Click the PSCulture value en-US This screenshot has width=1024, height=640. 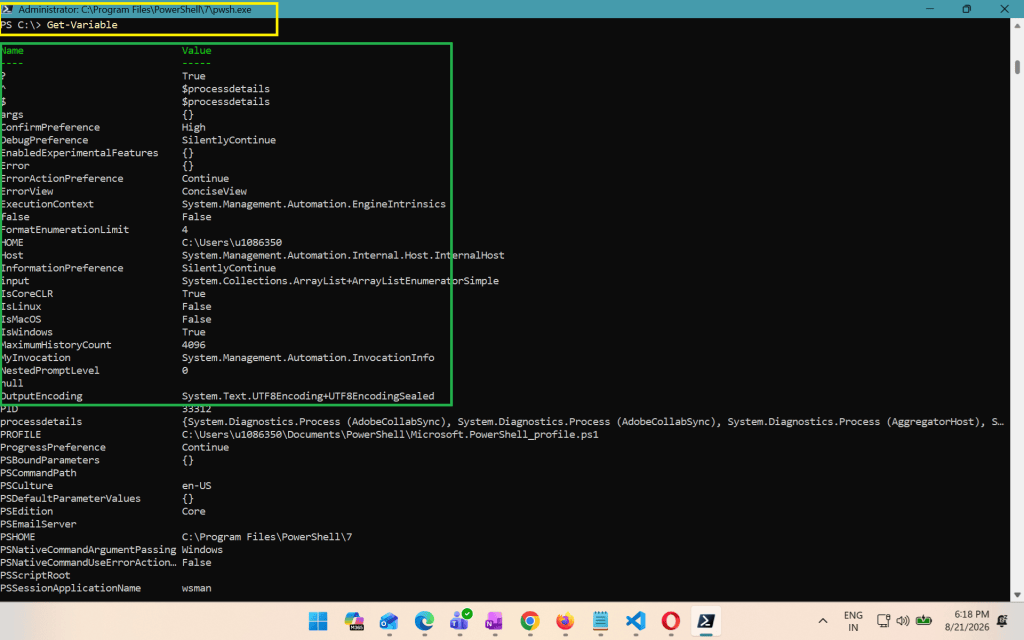pos(197,485)
